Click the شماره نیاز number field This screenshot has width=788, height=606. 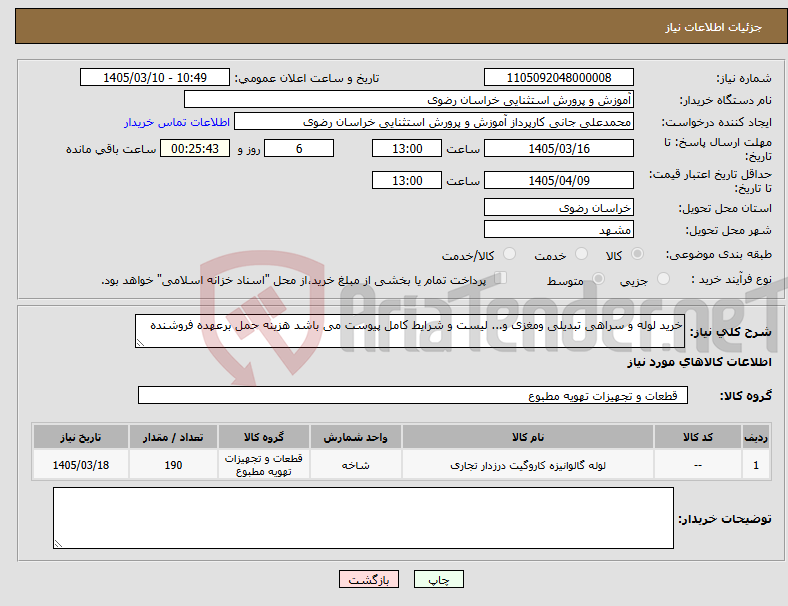click(x=558, y=78)
